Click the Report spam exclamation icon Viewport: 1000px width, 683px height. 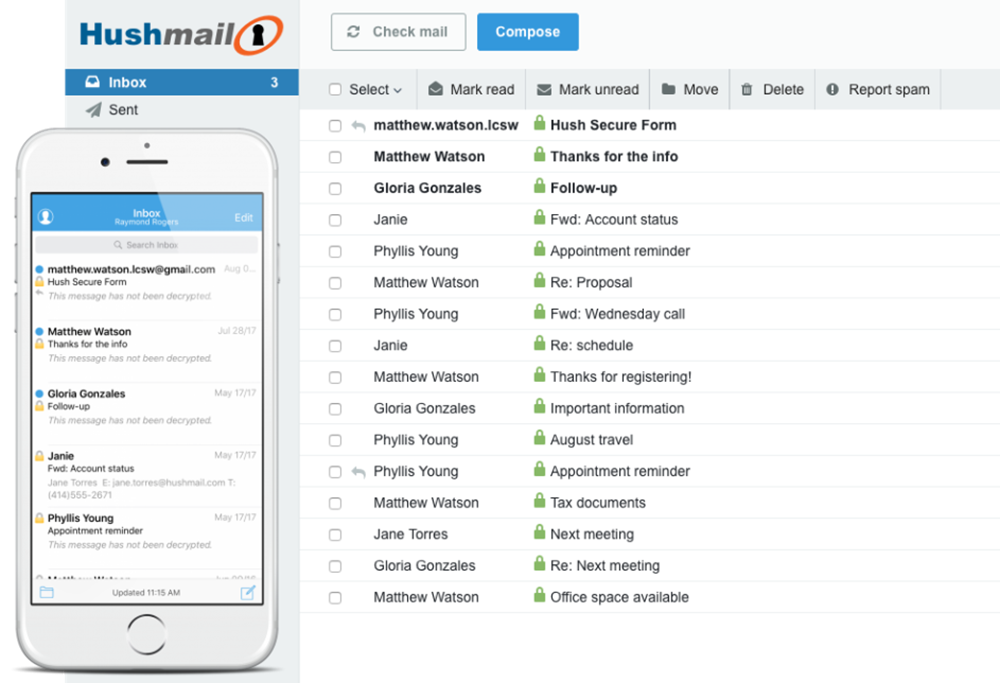point(832,89)
